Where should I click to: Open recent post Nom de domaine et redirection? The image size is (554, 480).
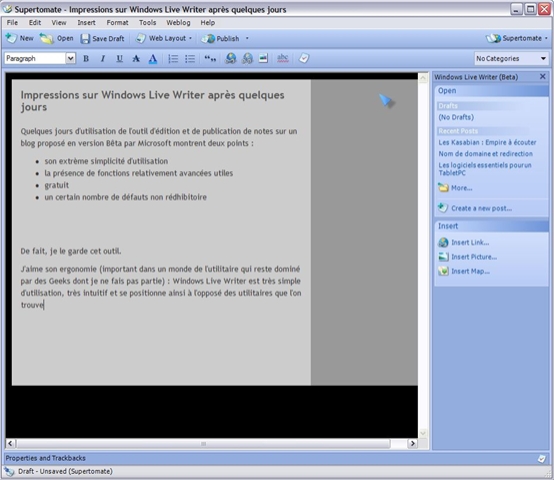(485, 154)
